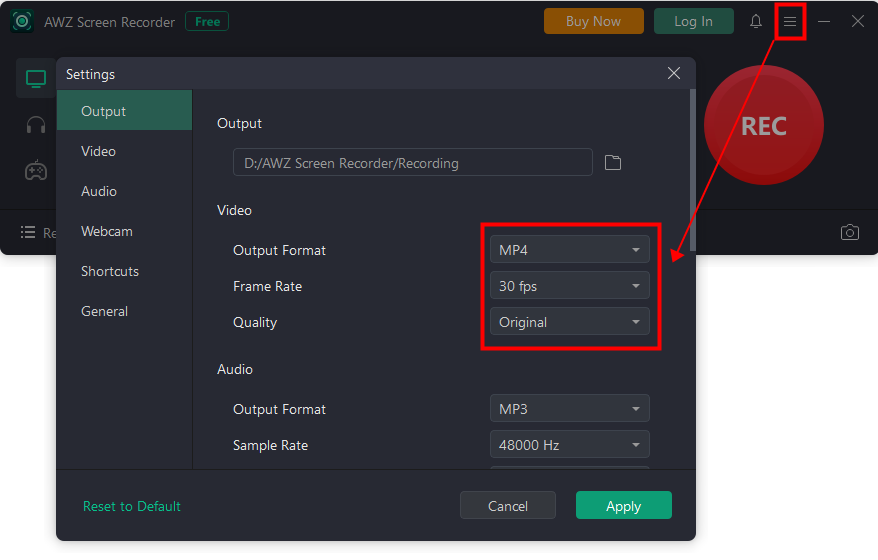Open the recording list icon
878x560 pixels.
(27, 232)
